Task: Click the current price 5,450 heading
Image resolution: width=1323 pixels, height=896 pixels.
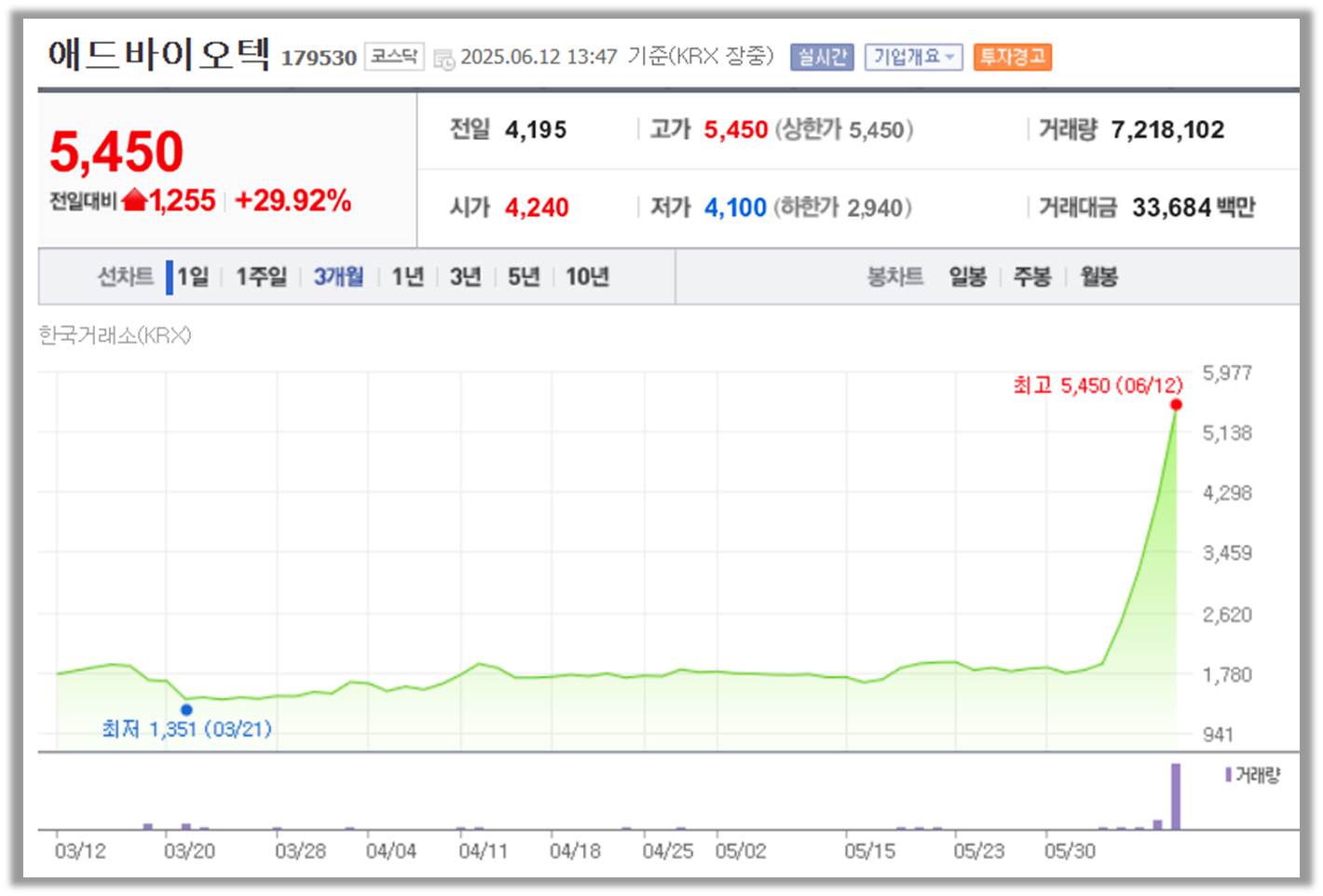Action: tap(116, 152)
